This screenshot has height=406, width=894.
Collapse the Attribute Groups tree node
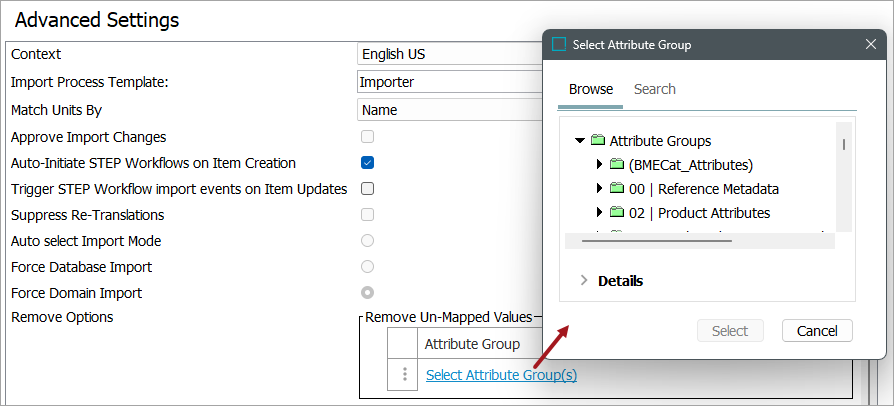pos(580,140)
